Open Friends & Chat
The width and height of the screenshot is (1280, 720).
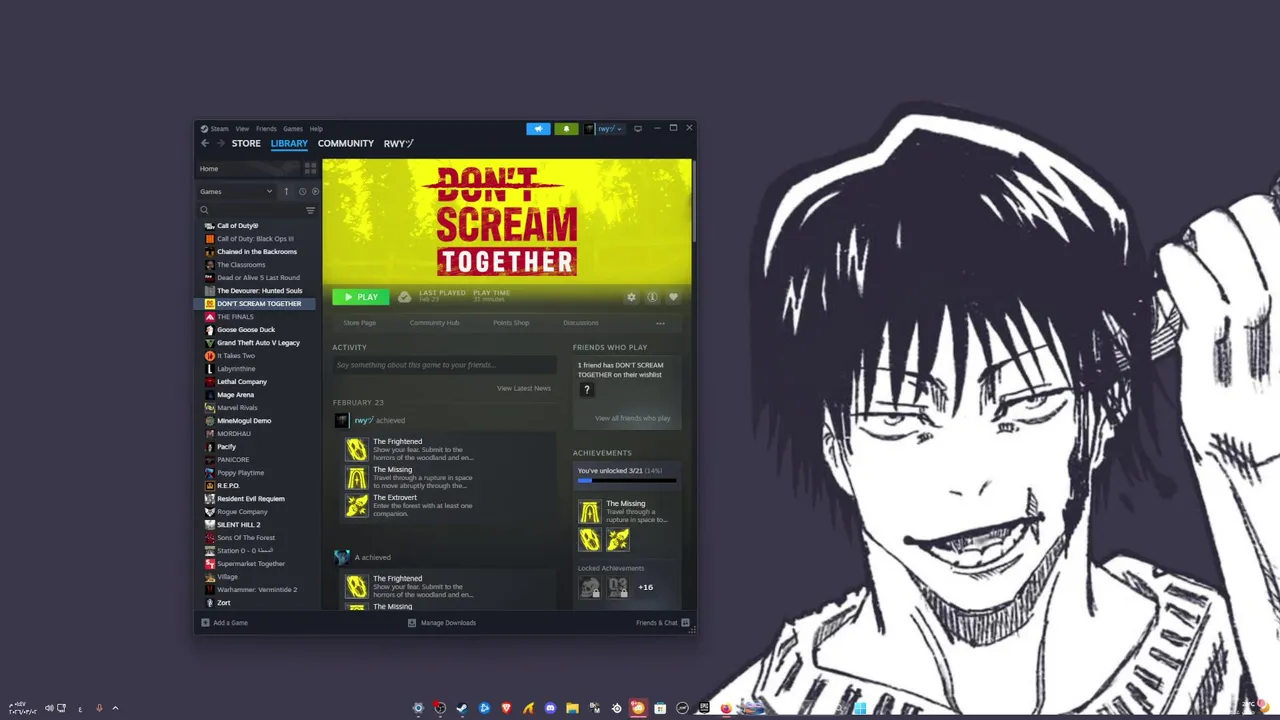click(662, 623)
